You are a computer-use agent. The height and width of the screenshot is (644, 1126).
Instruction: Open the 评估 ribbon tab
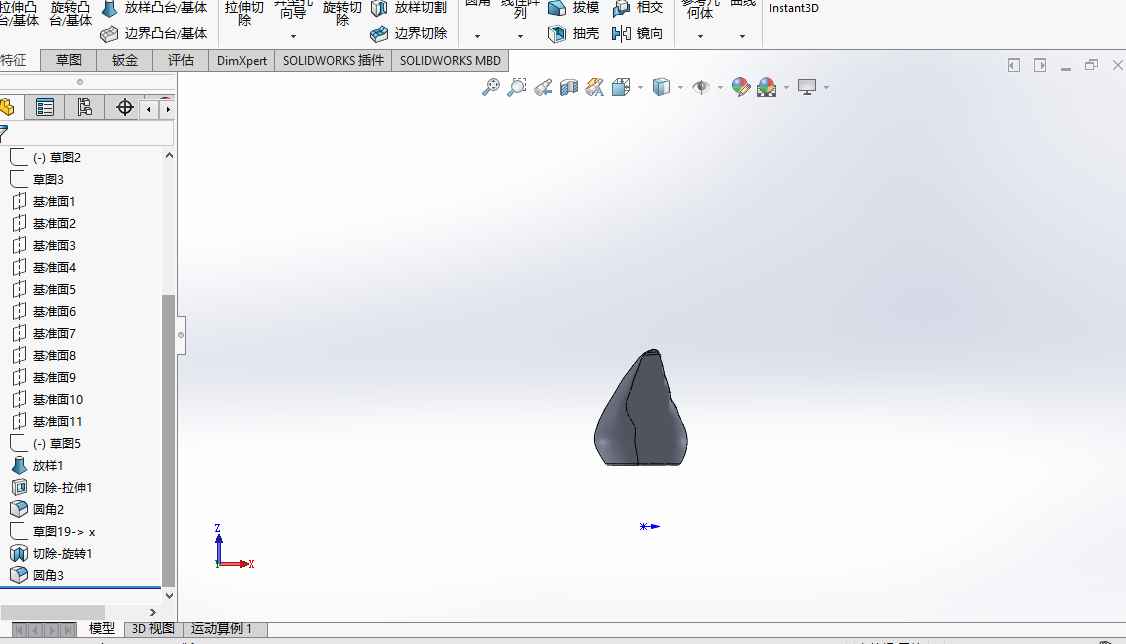pos(180,60)
